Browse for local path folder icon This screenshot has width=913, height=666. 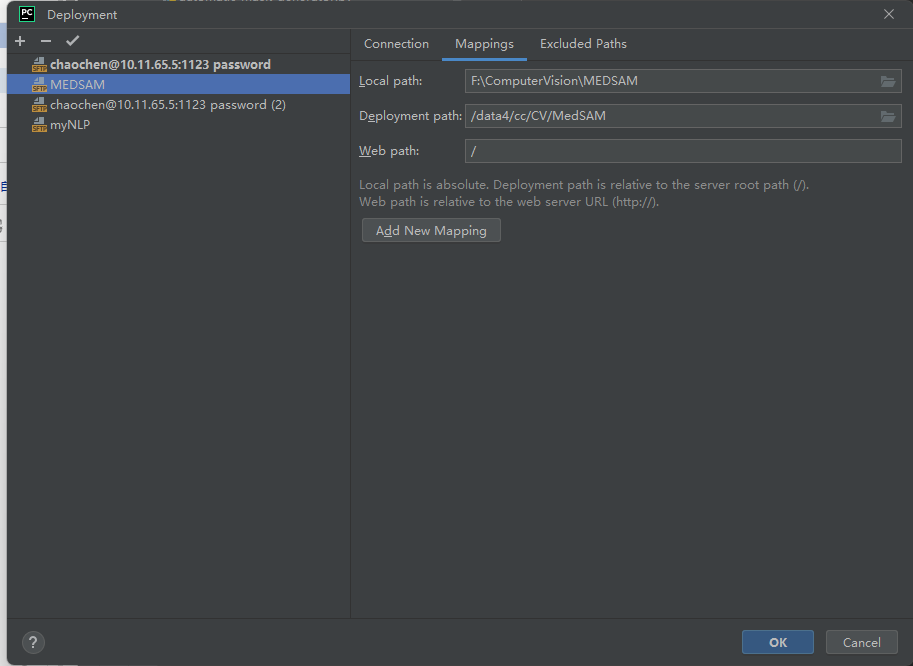(887, 81)
